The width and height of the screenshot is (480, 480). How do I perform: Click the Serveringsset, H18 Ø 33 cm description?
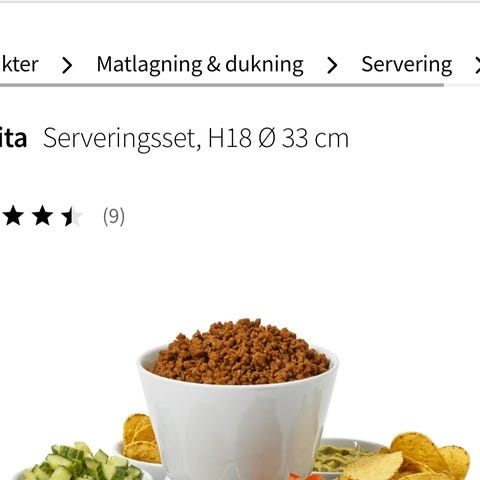pos(196,138)
